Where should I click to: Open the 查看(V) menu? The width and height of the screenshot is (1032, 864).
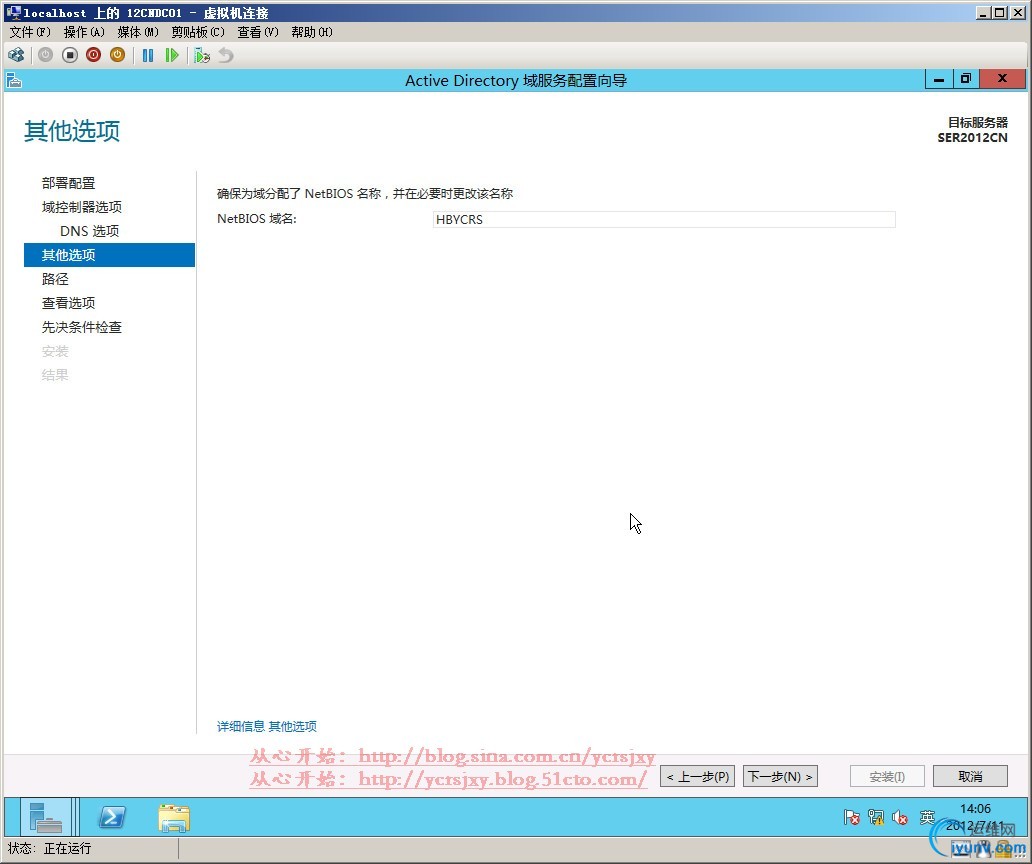pos(258,32)
